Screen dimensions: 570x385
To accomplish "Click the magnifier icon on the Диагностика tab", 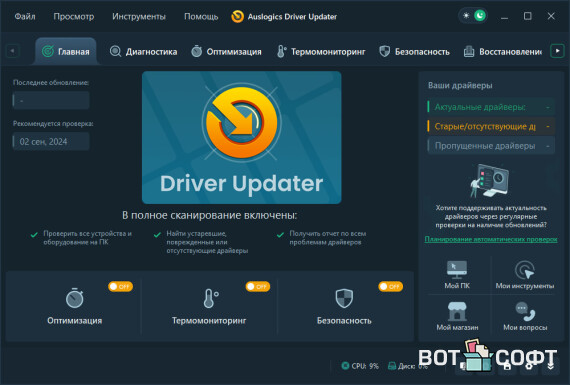I will point(115,52).
